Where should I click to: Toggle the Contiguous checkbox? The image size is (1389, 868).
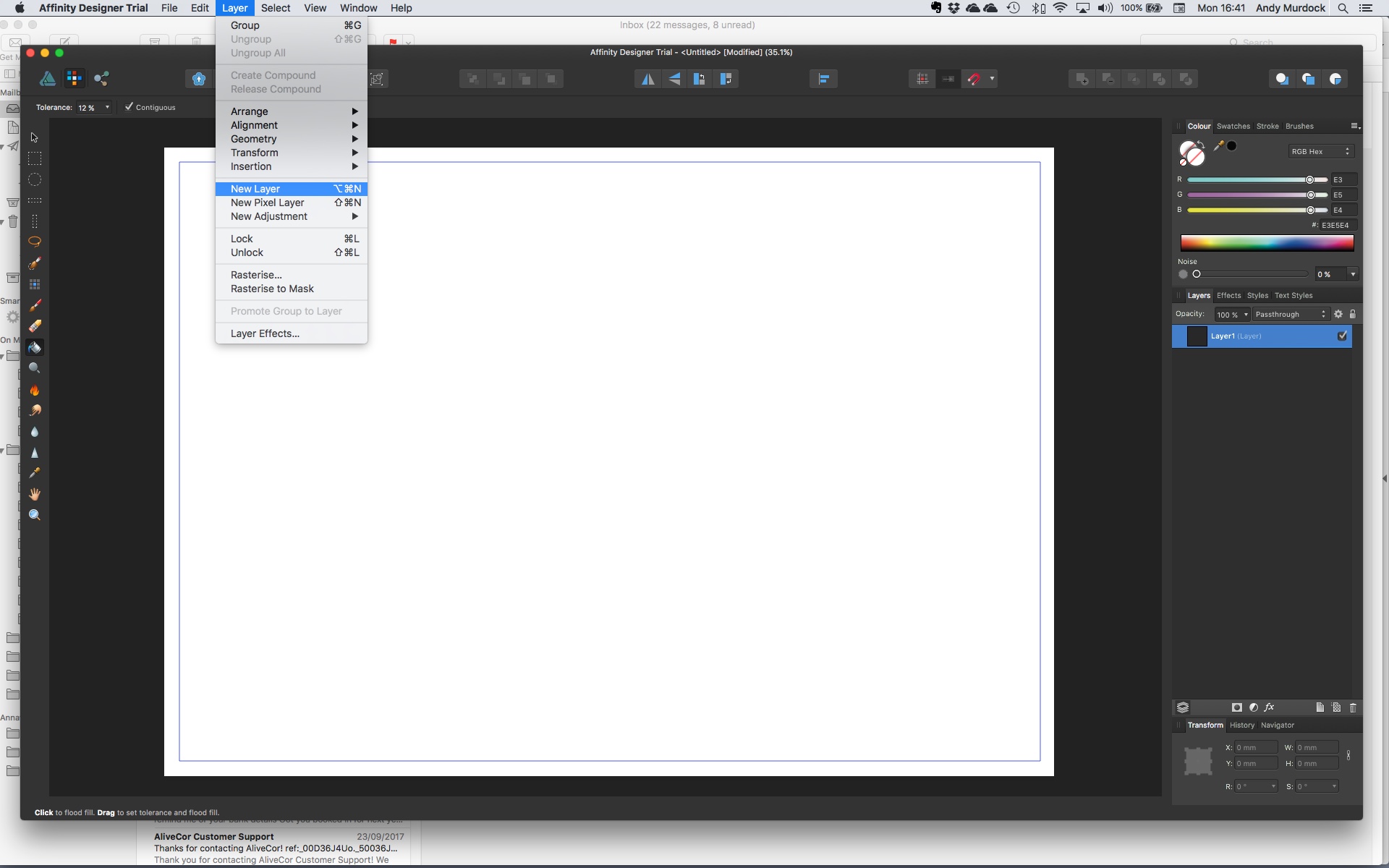pos(129,107)
